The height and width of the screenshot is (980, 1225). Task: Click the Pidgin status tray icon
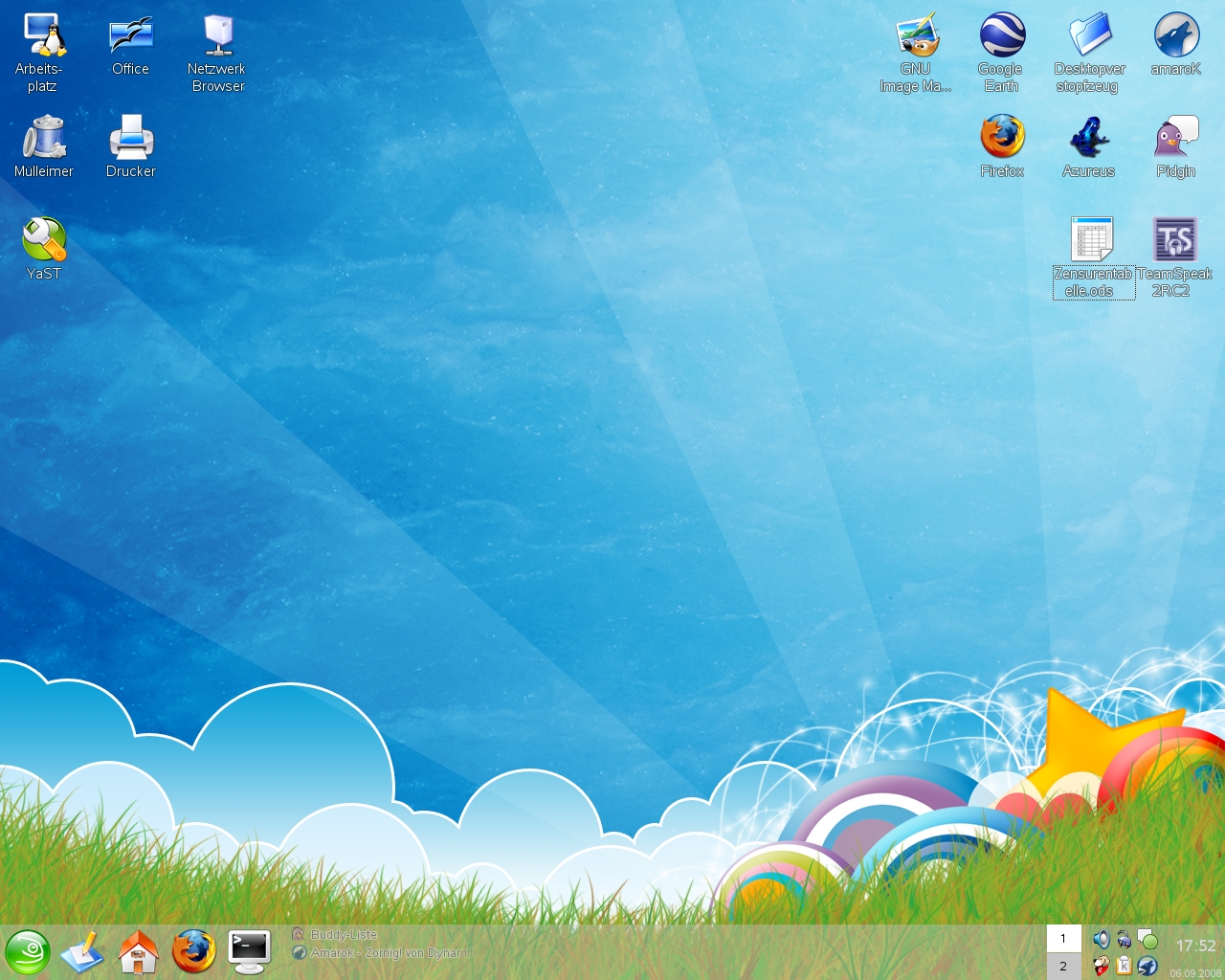(x=1147, y=940)
